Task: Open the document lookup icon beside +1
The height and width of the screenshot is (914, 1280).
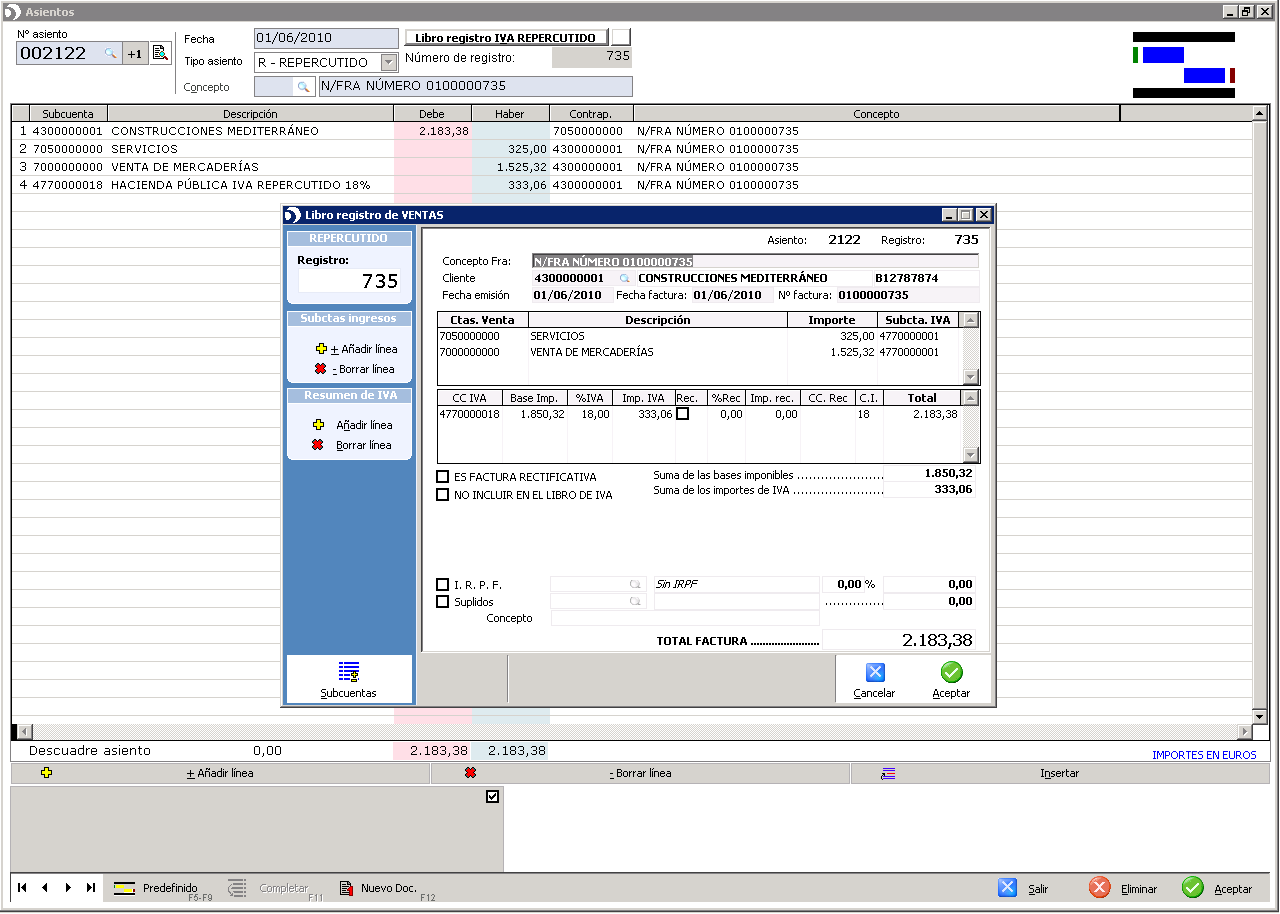Action: [x=160, y=54]
